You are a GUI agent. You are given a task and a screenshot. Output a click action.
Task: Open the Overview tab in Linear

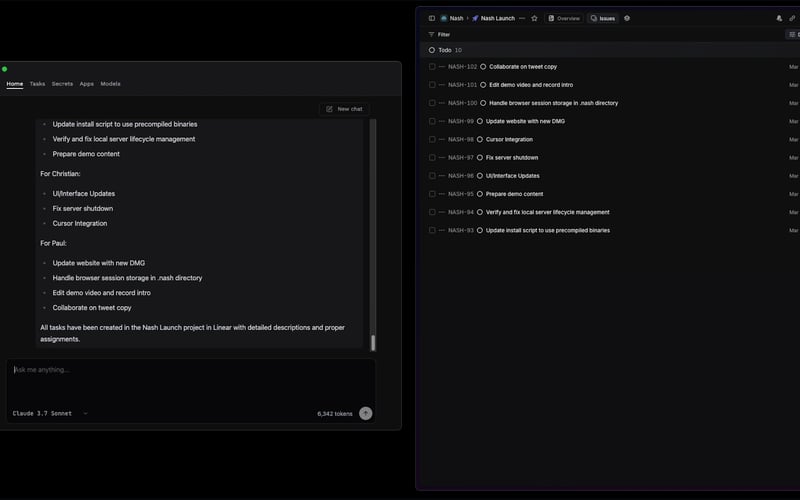pos(564,18)
